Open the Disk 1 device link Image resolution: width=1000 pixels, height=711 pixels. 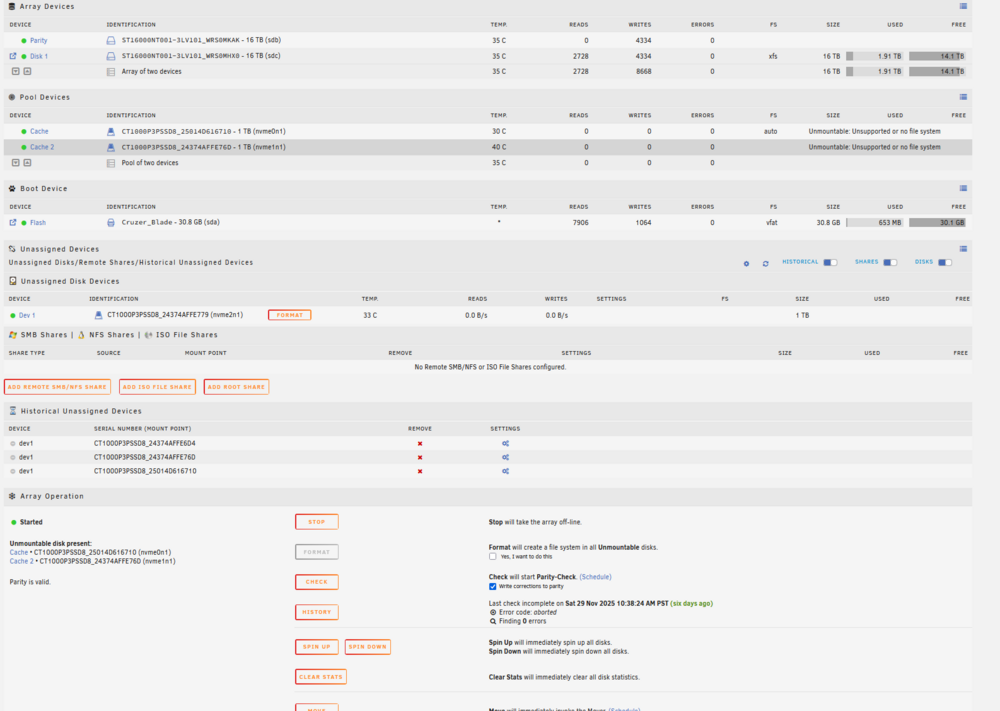pyautogui.click(x=39, y=56)
